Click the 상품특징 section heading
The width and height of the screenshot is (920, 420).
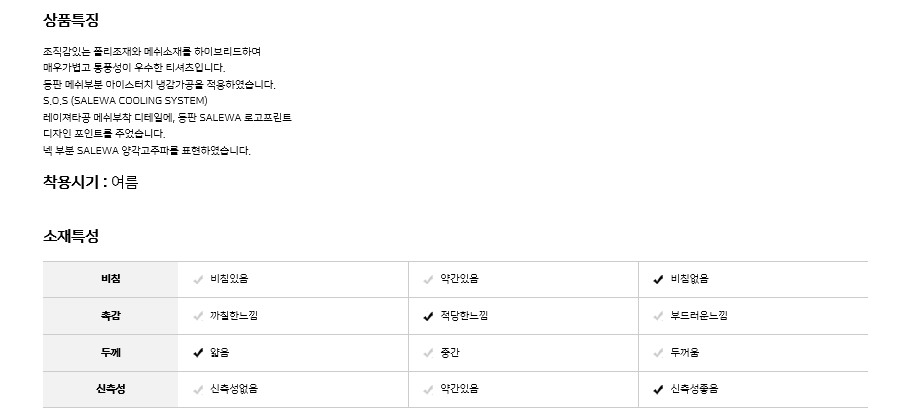click(71, 20)
